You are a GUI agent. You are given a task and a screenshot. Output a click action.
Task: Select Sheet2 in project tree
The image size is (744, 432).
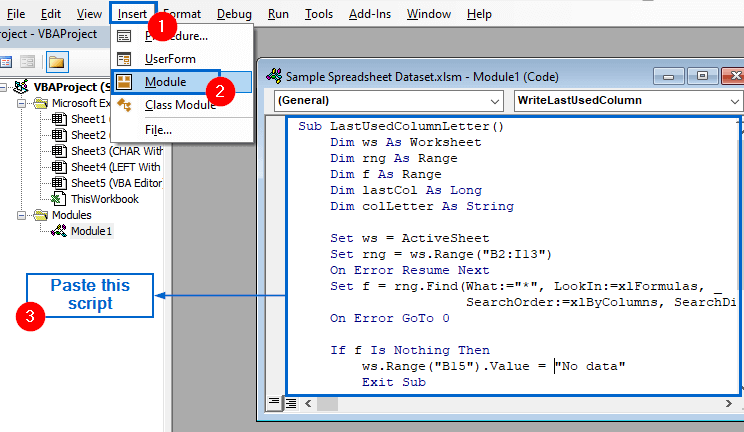point(88,135)
